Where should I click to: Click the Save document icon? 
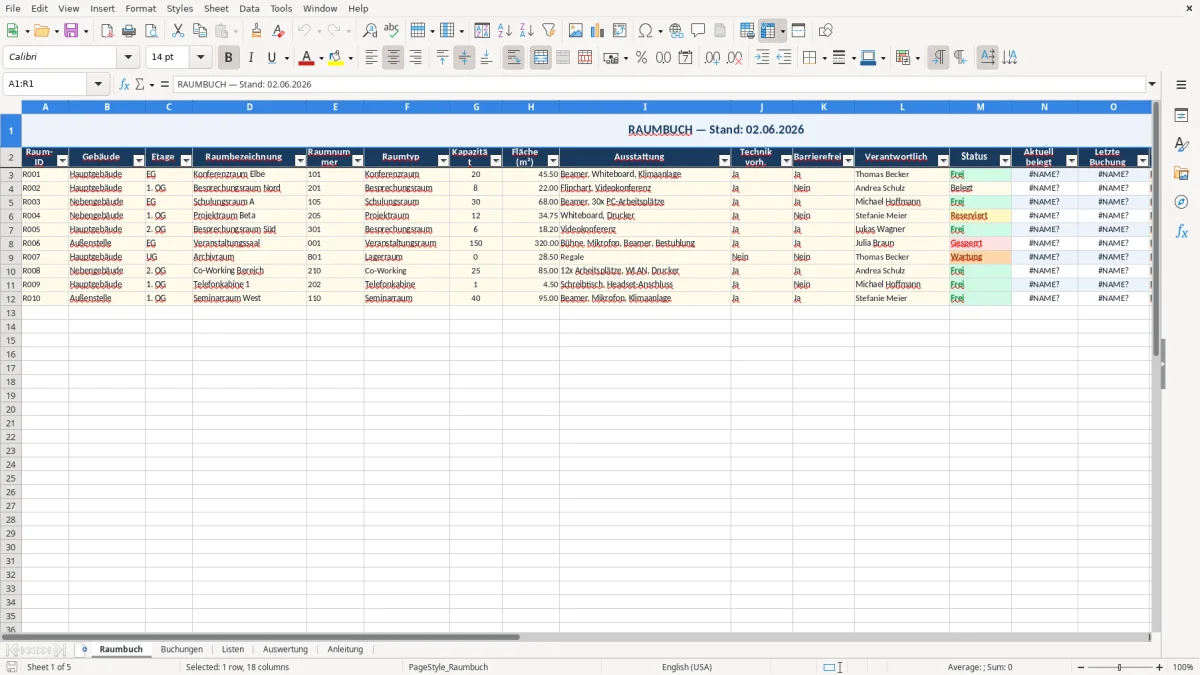(x=71, y=31)
